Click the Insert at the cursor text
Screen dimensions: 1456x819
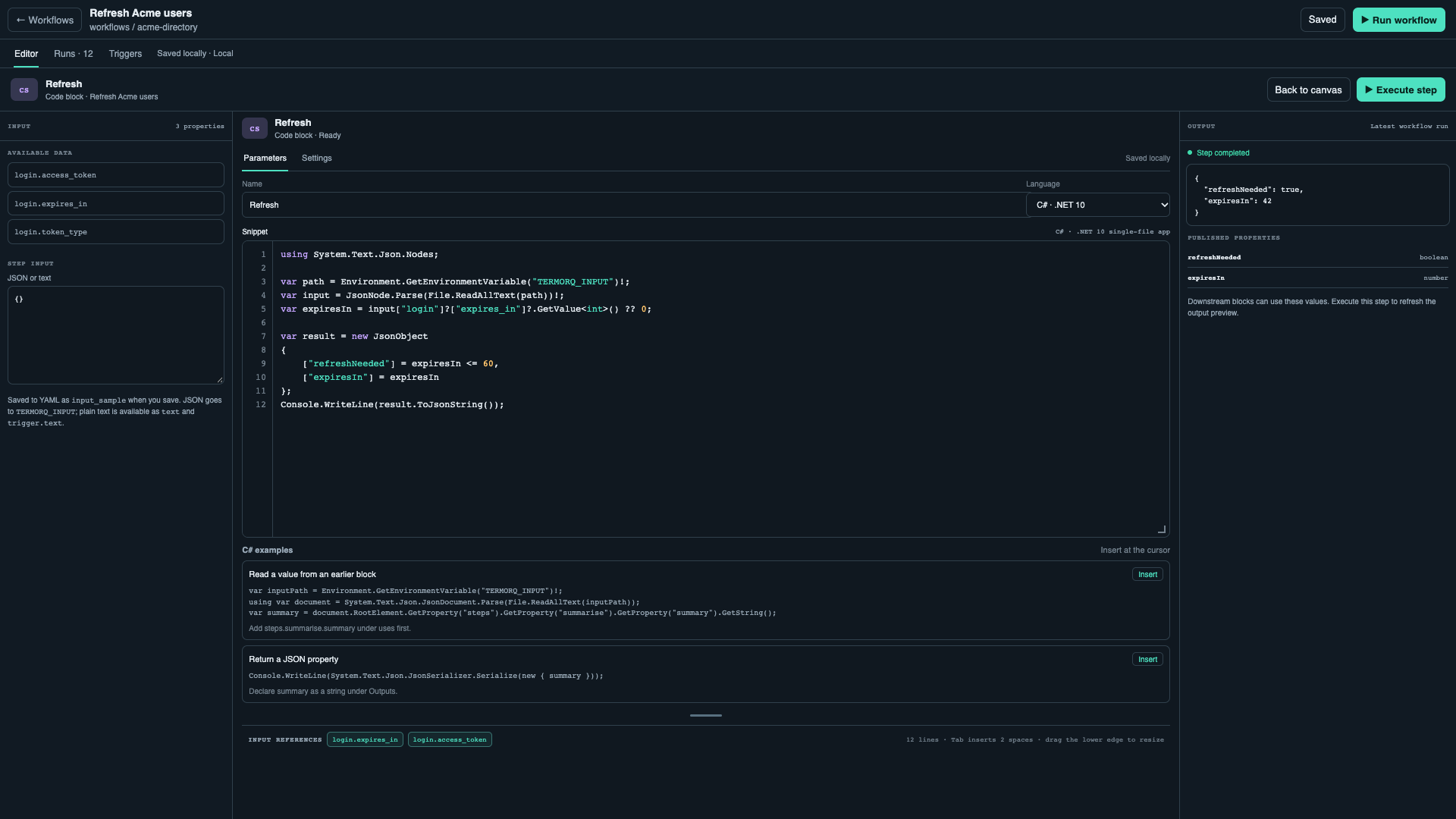click(1135, 551)
